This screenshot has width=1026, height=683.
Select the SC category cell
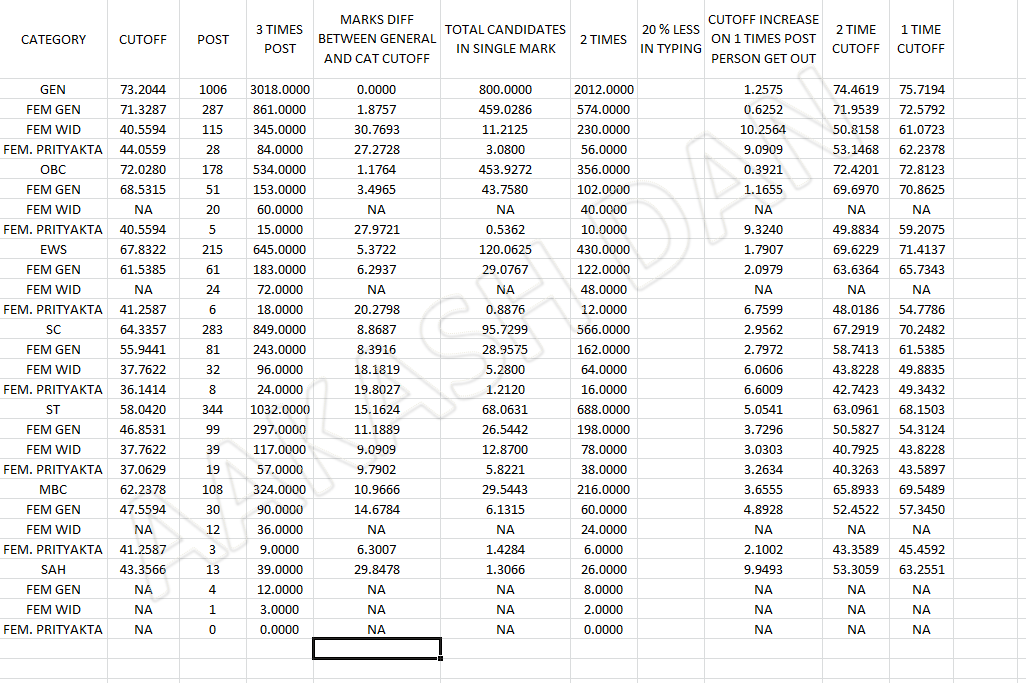pyautogui.click(x=53, y=330)
